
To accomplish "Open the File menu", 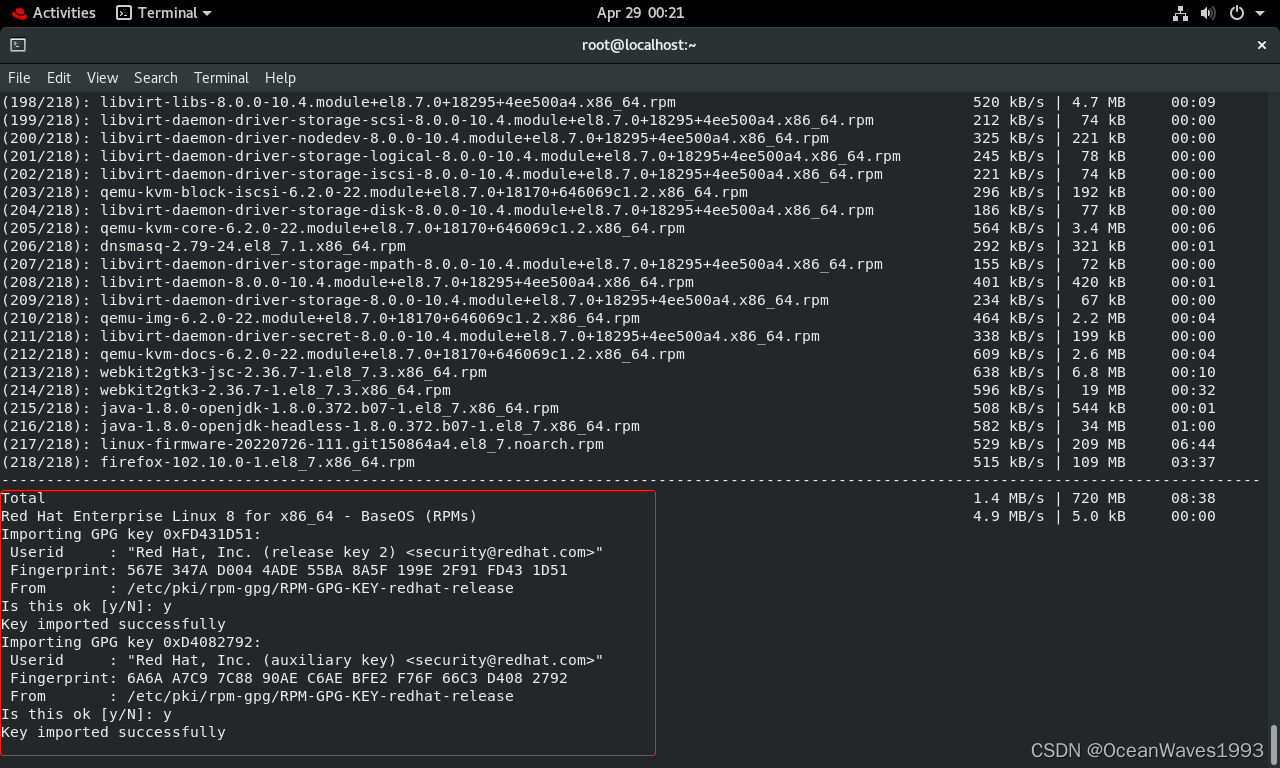I will pyautogui.click(x=19, y=78).
